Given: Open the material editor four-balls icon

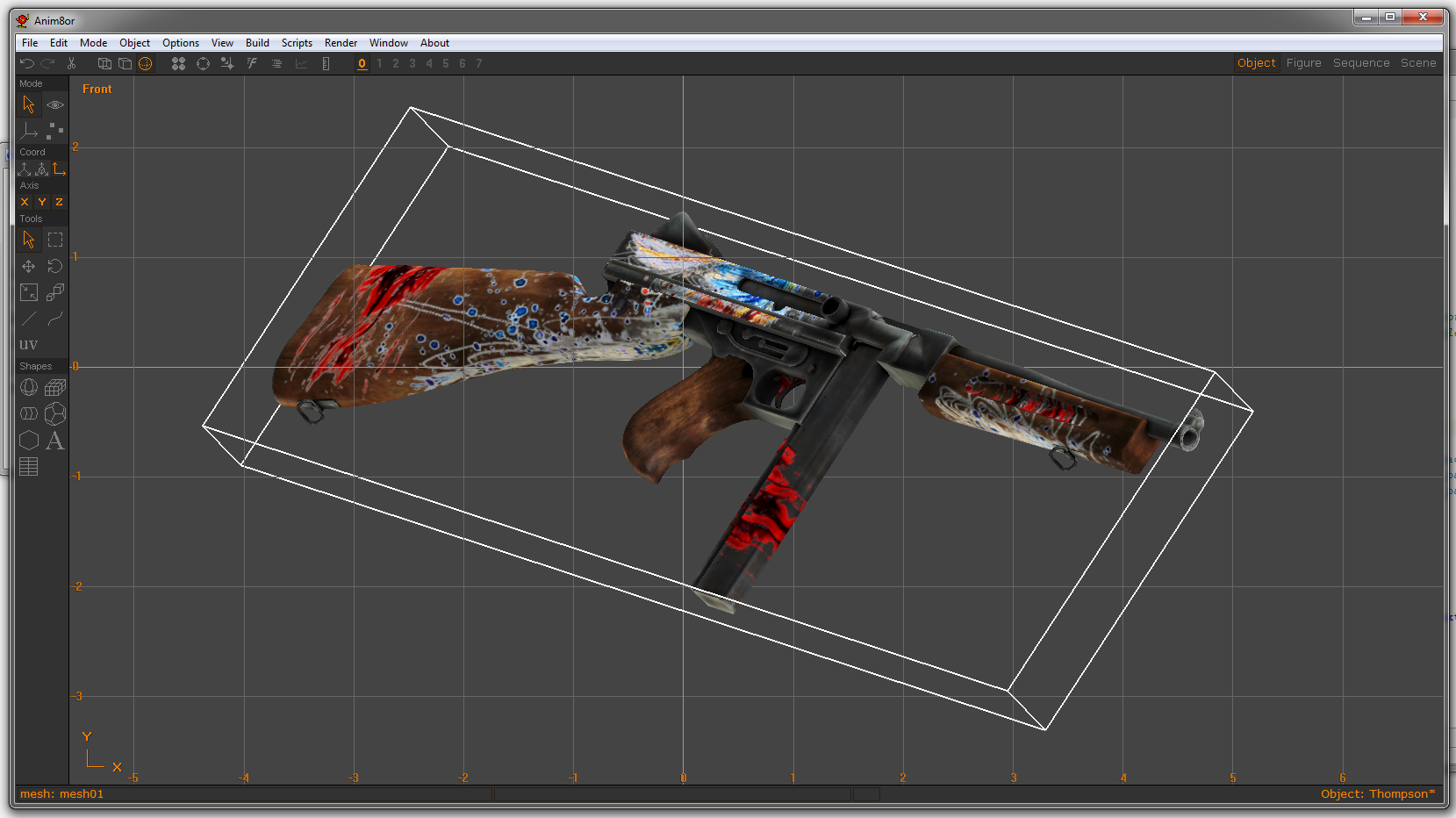Looking at the screenshot, I should click(x=178, y=63).
